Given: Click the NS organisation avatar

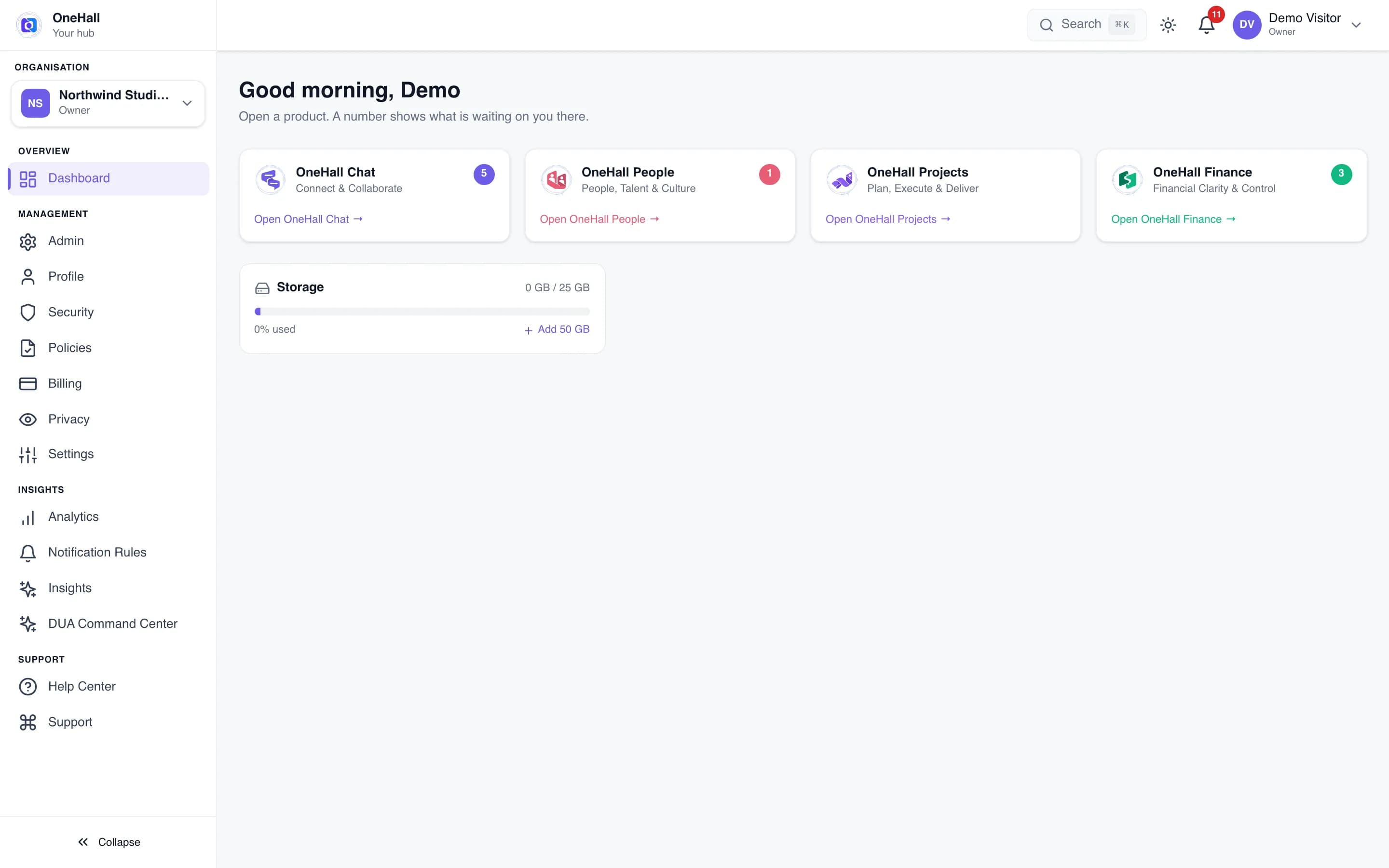Looking at the screenshot, I should 36,103.
